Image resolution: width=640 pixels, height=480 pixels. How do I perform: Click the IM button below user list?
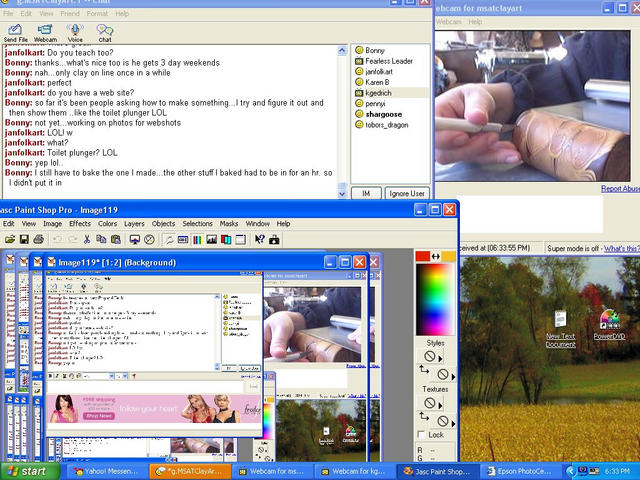click(x=366, y=193)
